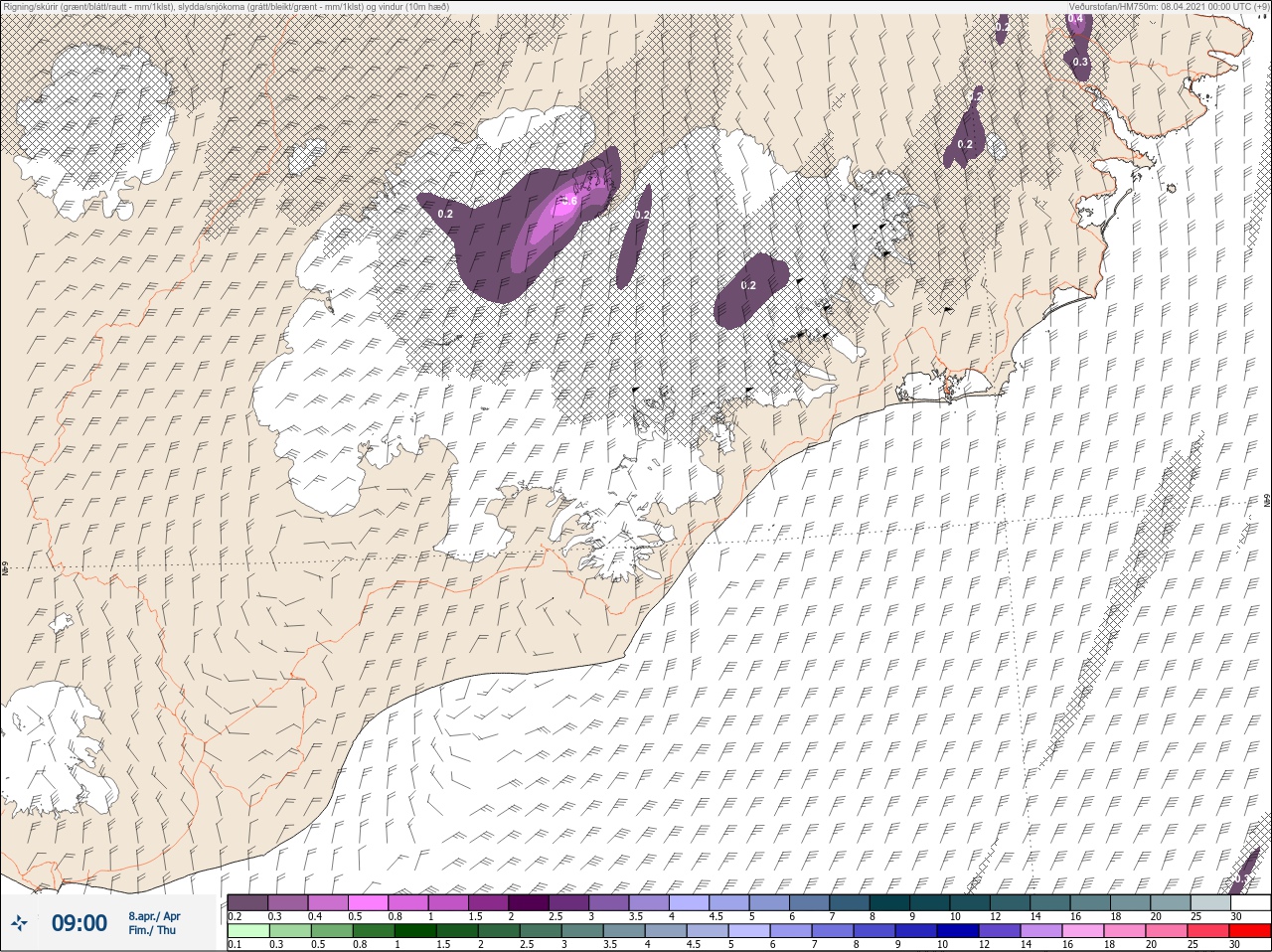The width and height of the screenshot is (1272, 952).
Task: Click the Veðurstofan logo icon beside 09:00
Action: [19, 922]
